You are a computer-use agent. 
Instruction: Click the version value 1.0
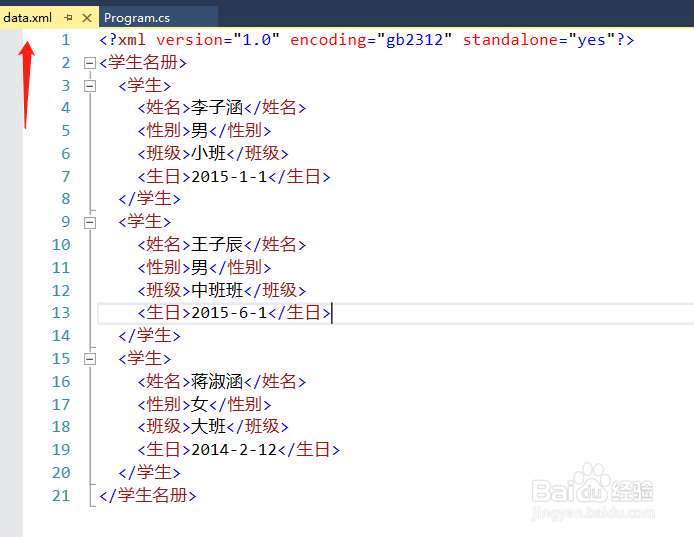pos(256,40)
